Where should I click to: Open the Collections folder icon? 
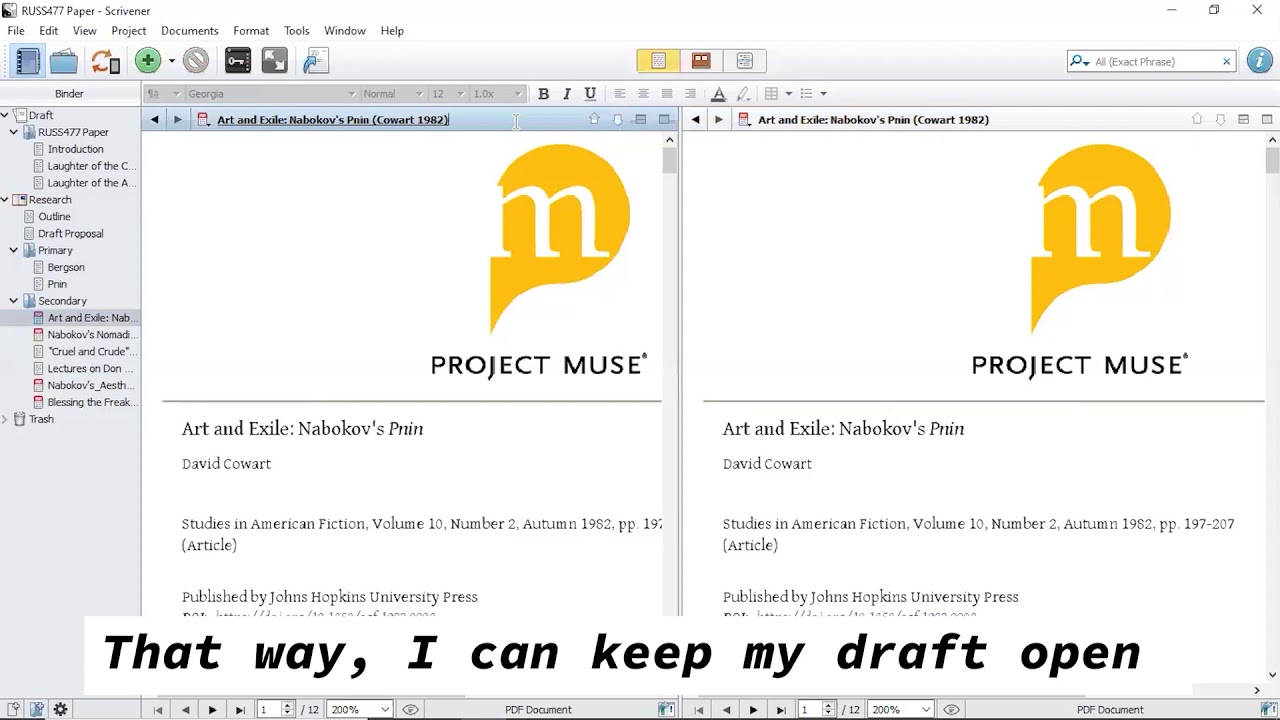point(64,61)
